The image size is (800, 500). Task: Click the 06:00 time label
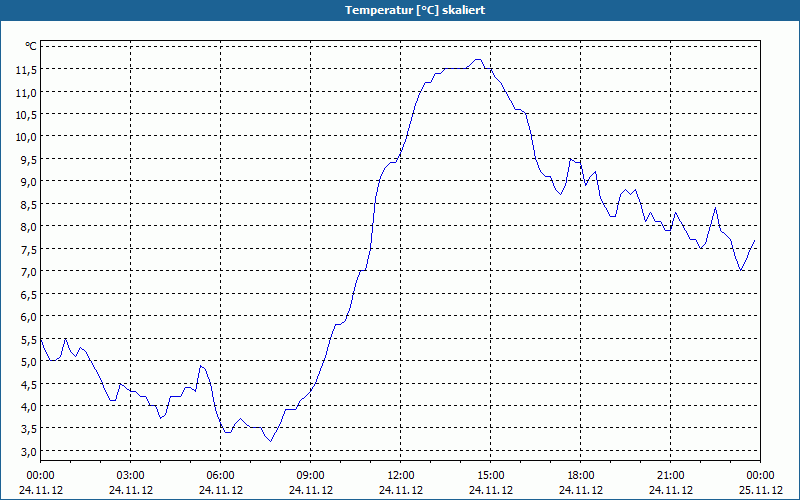(x=220, y=476)
